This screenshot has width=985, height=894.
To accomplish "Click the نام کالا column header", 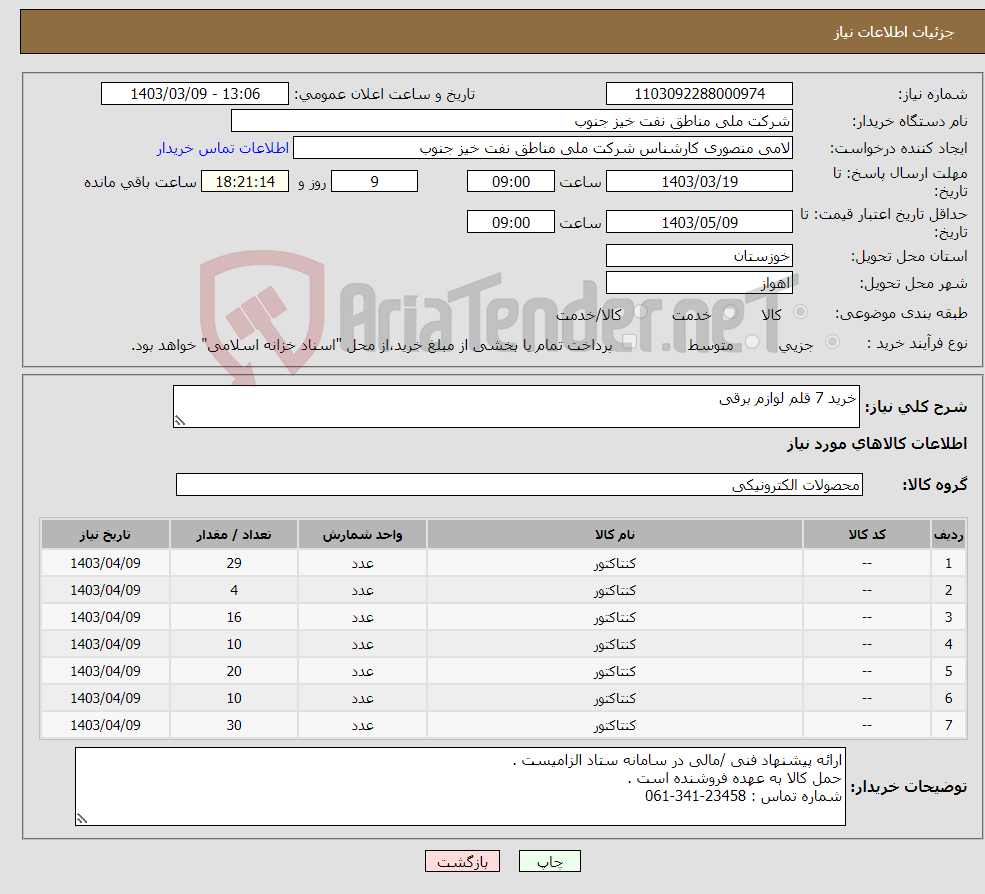I will pyautogui.click(x=615, y=535).
